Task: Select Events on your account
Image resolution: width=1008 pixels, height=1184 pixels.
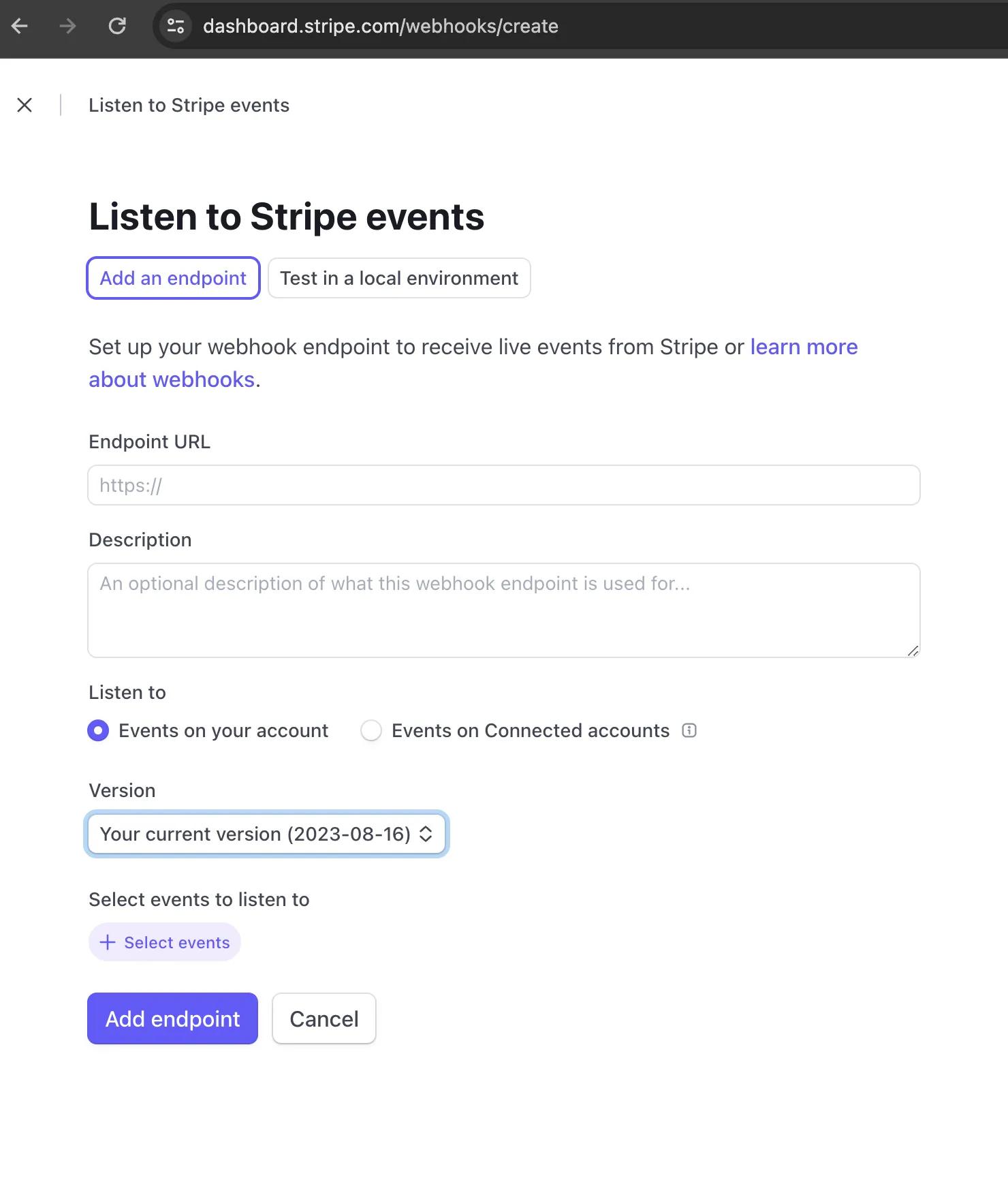Action: [98, 730]
